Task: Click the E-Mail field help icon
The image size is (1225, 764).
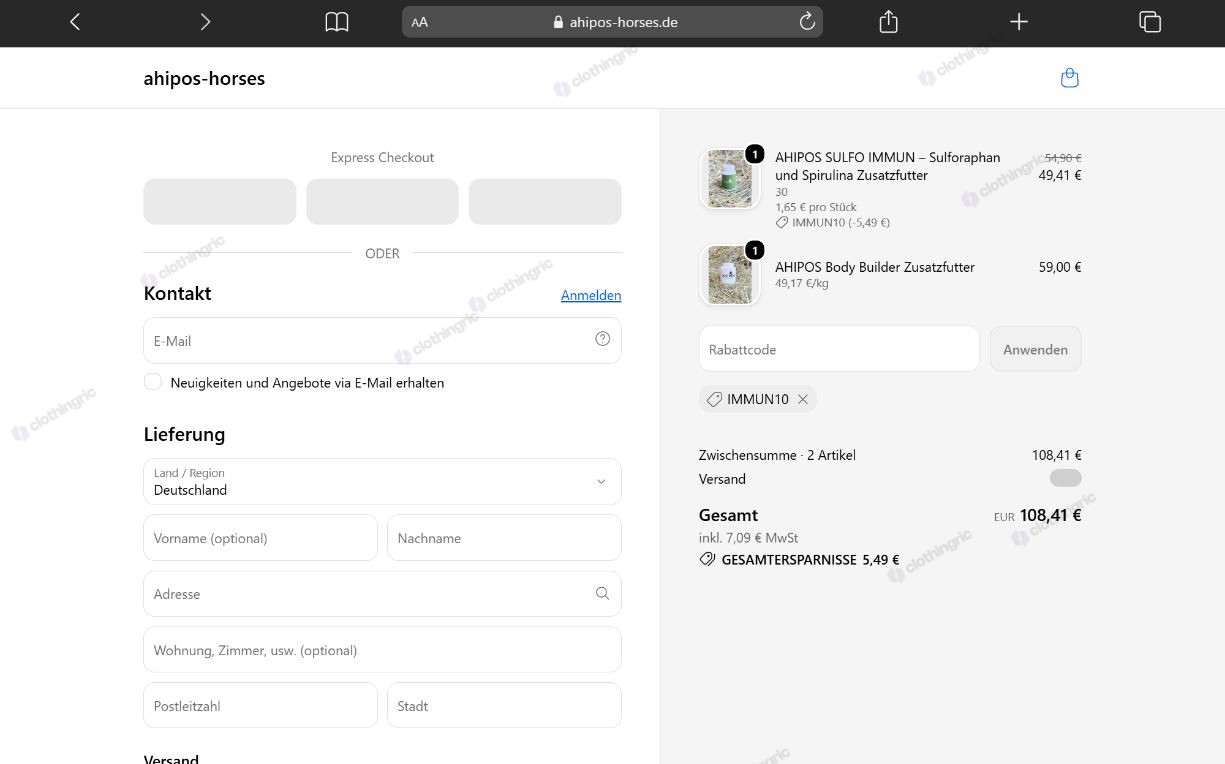Action: (602, 339)
